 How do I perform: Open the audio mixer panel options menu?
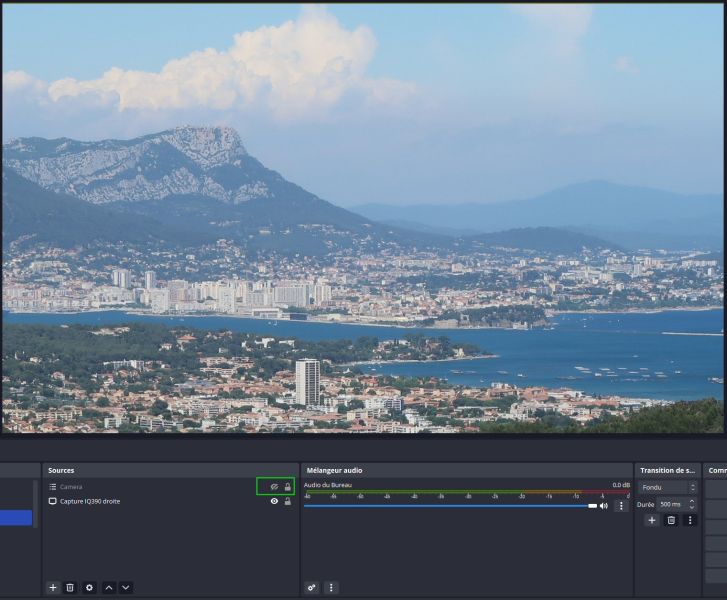tap(331, 587)
